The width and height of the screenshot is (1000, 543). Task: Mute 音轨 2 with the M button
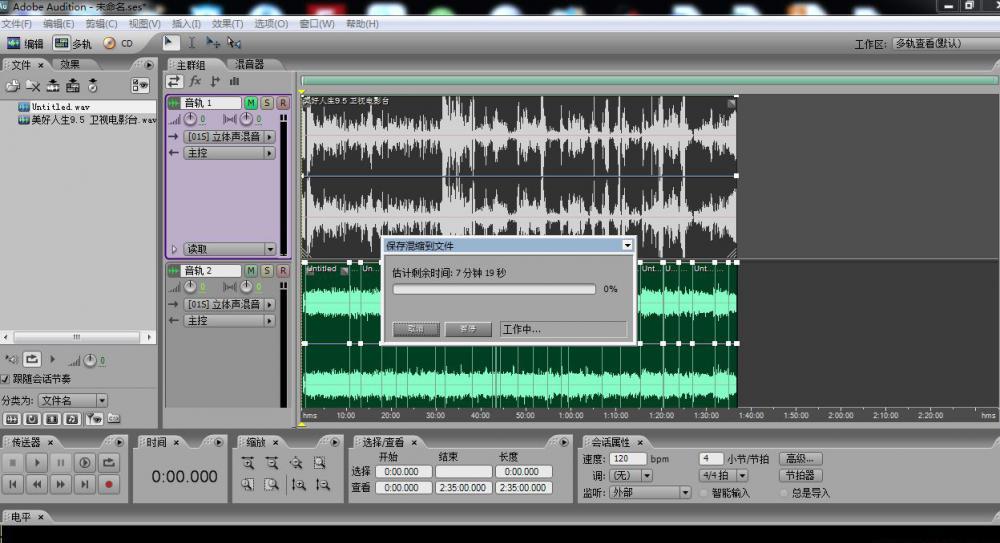251,271
